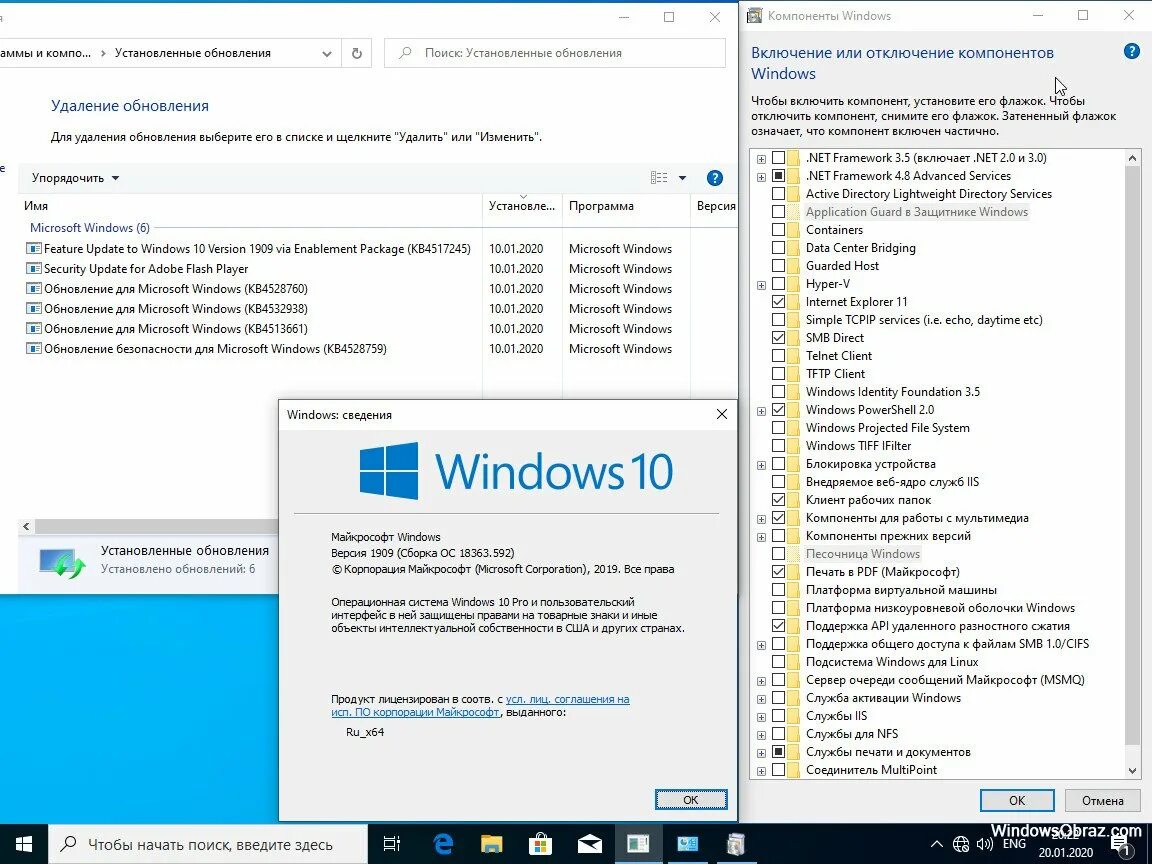This screenshot has width=1152, height=864.
Task: Open Microsoft Store from taskbar
Action: (540, 844)
